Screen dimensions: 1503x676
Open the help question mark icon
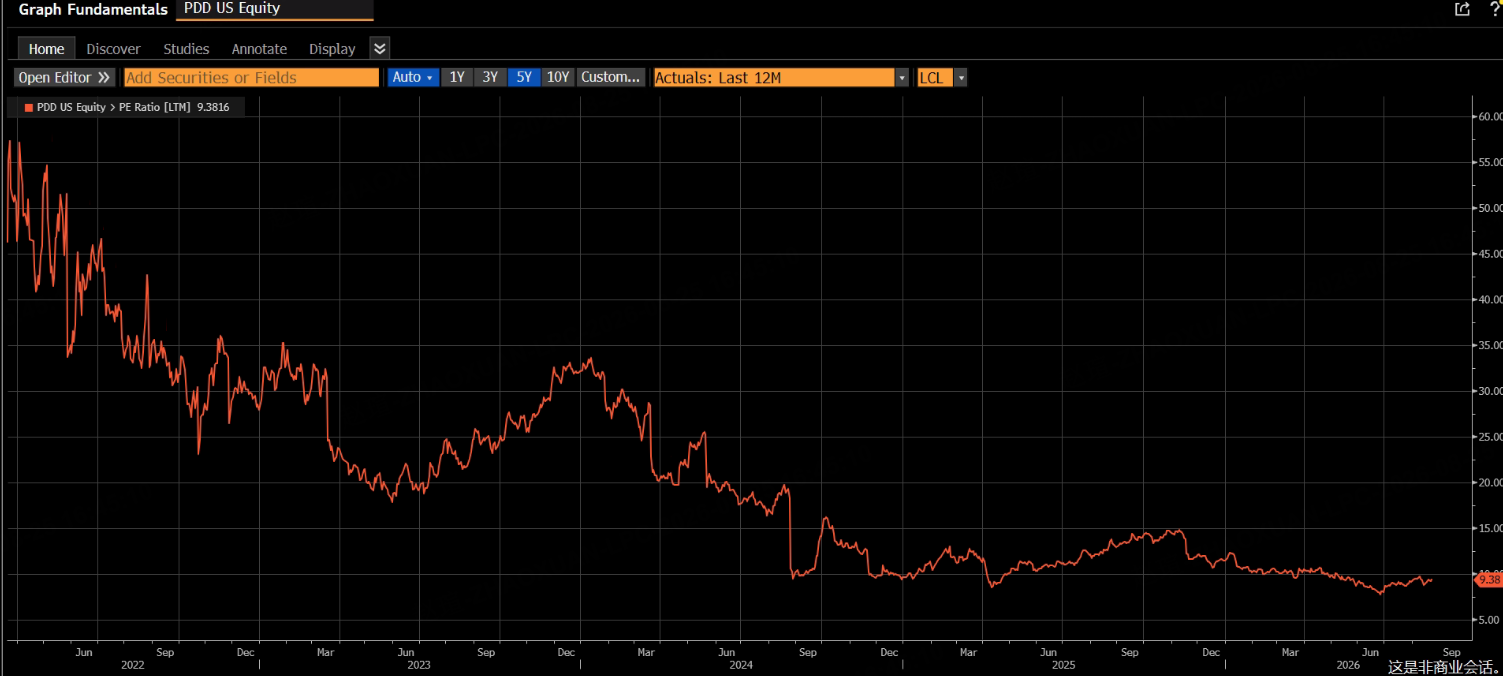[x=1495, y=9]
